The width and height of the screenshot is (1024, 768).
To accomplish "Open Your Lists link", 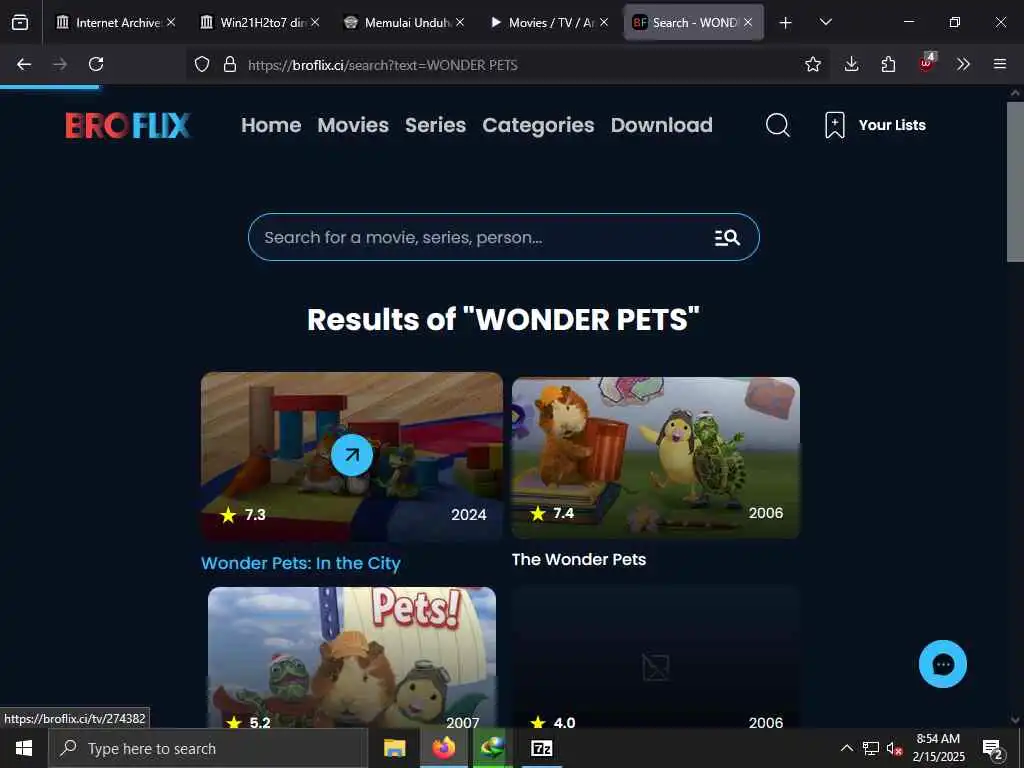I will (892, 125).
